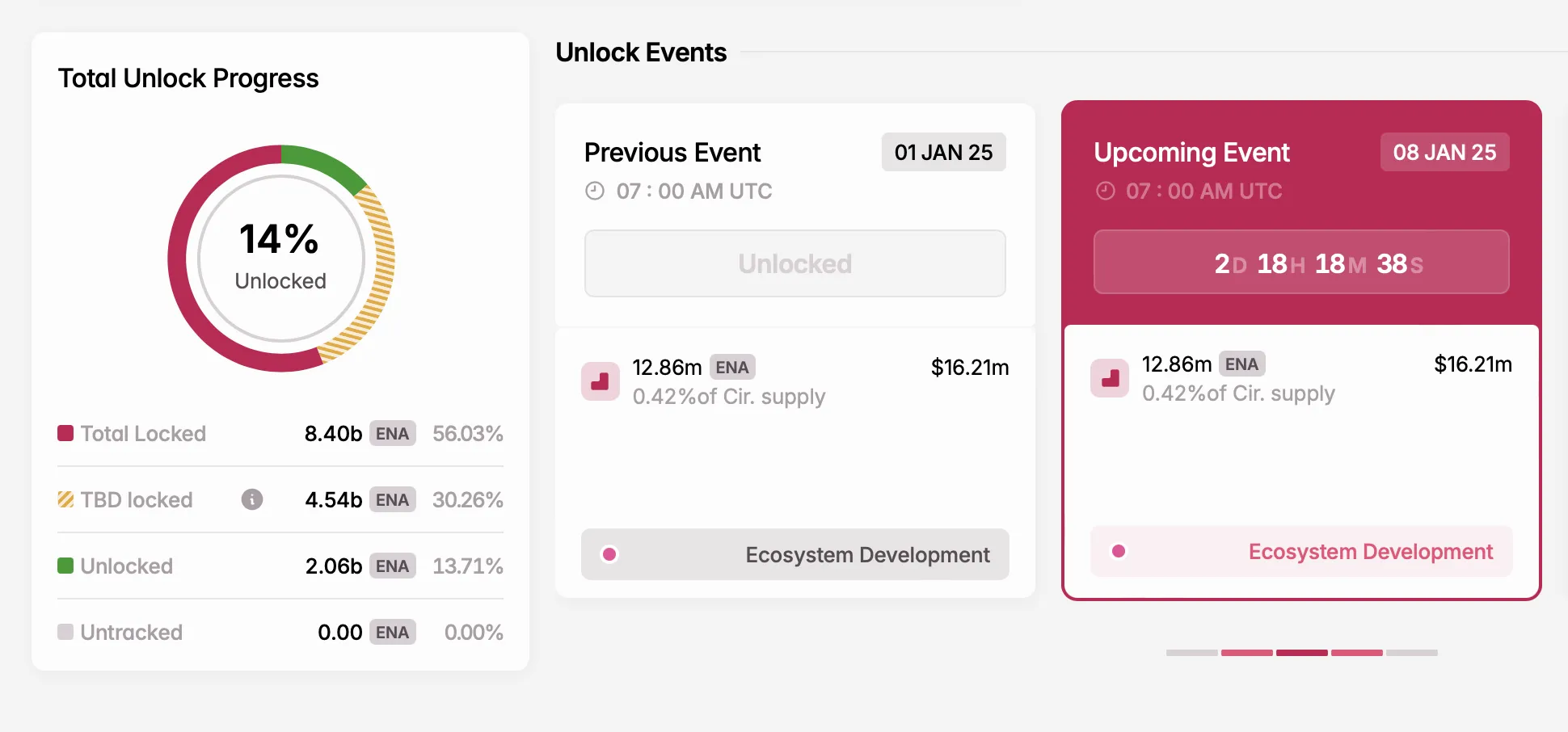This screenshot has width=1568, height=732.
Task: Toggle the TBD locked legend item
Action: tap(135, 499)
